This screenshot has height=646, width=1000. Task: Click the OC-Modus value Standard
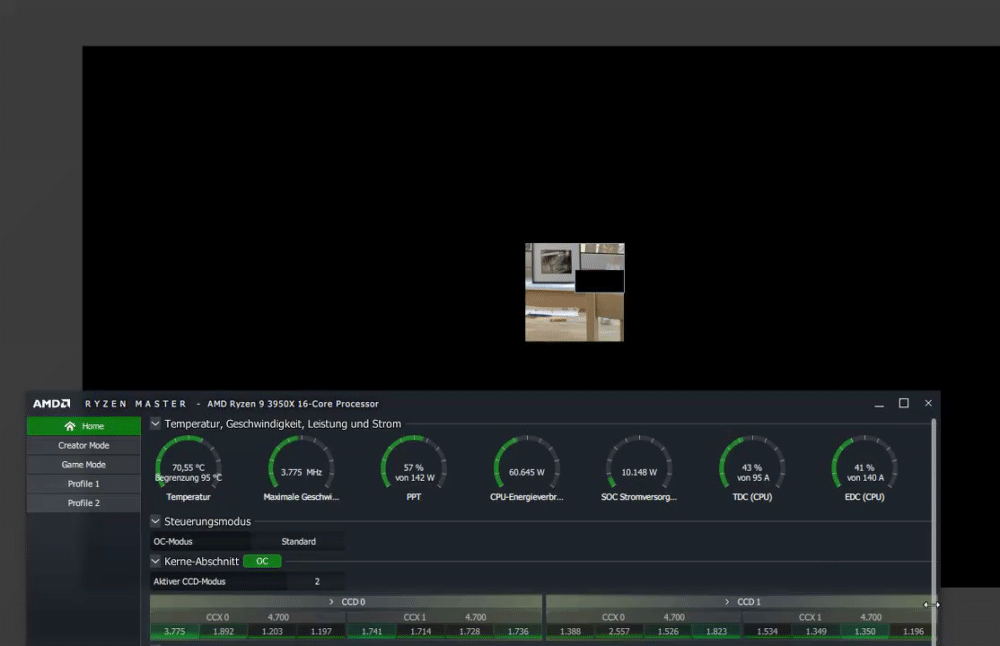pyautogui.click(x=298, y=541)
